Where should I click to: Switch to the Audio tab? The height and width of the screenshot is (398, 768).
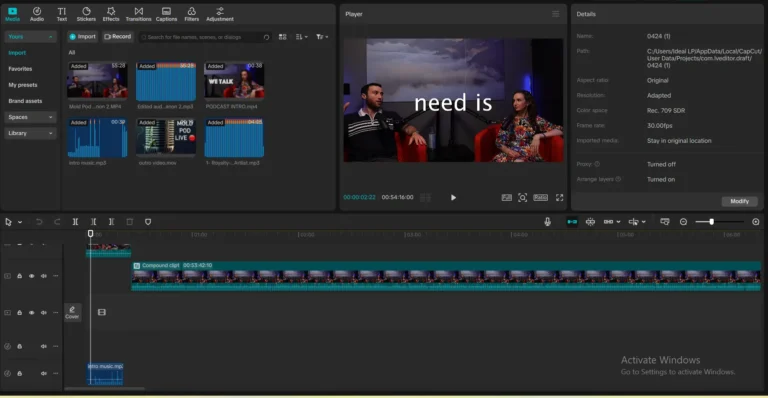pyautogui.click(x=37, y=14)
